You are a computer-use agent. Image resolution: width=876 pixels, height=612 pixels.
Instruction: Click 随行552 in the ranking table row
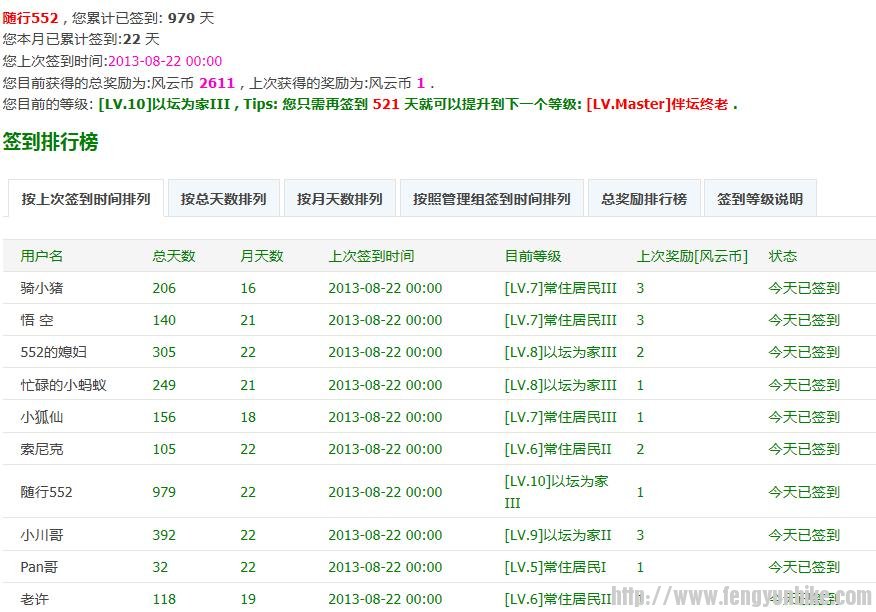[46, 492]
